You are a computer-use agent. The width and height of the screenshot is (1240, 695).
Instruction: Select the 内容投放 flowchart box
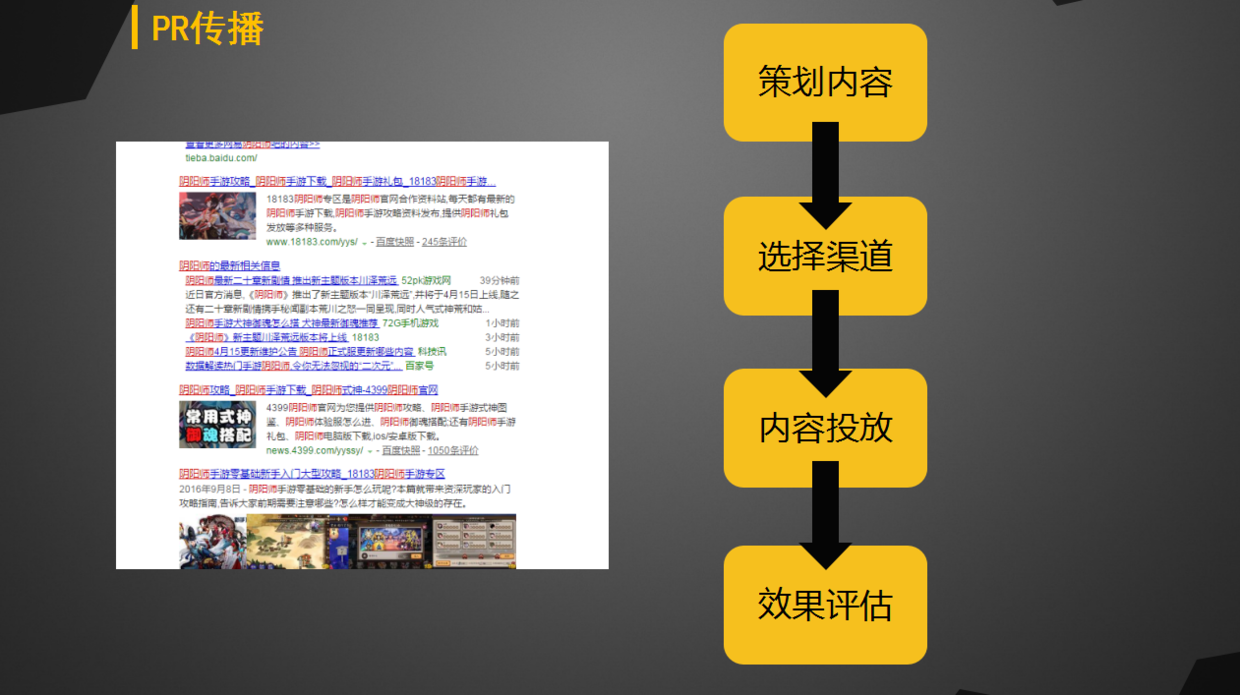(825, 428)
